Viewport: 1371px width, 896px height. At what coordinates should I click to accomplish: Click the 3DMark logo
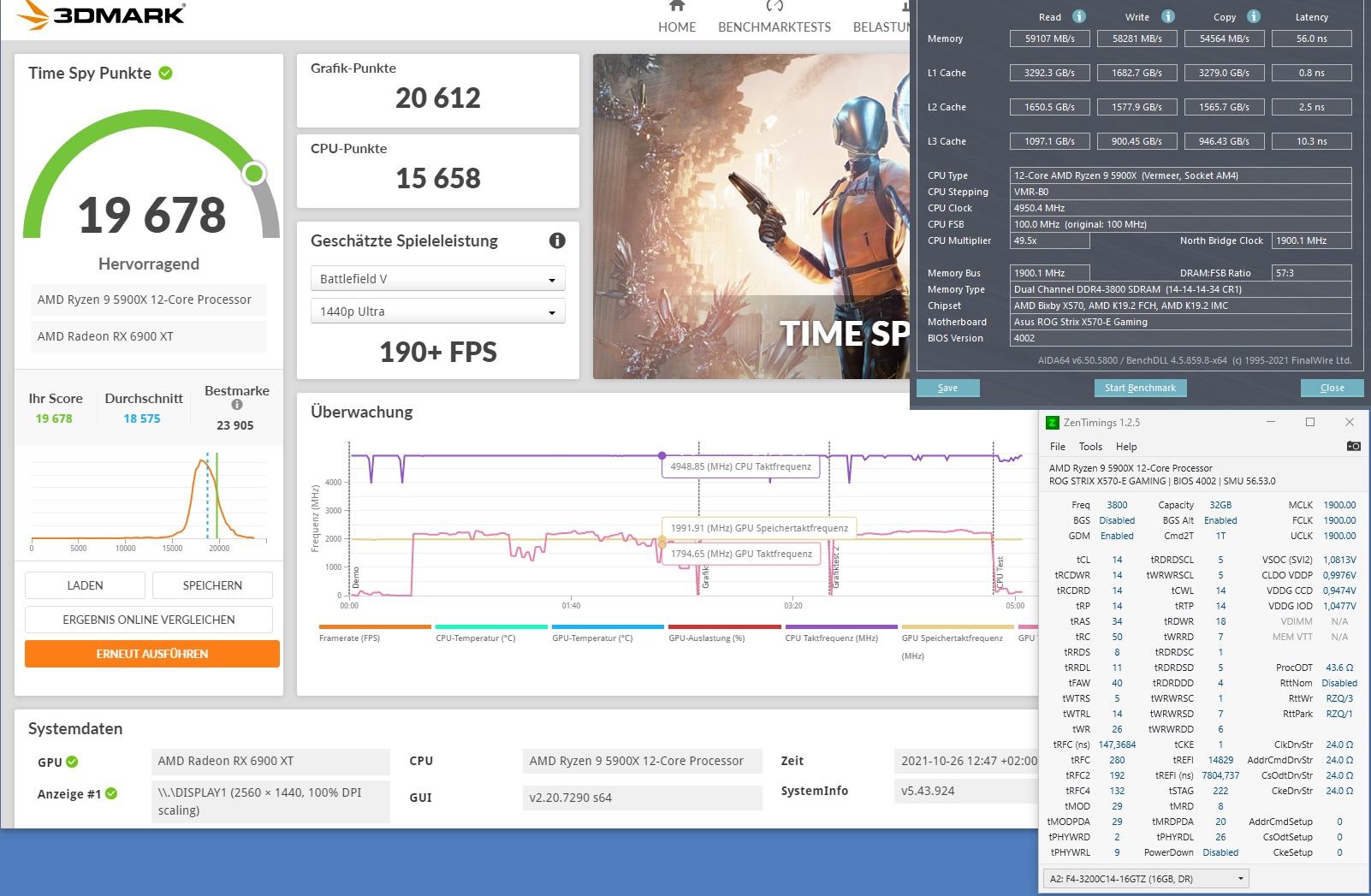point(101,15)
